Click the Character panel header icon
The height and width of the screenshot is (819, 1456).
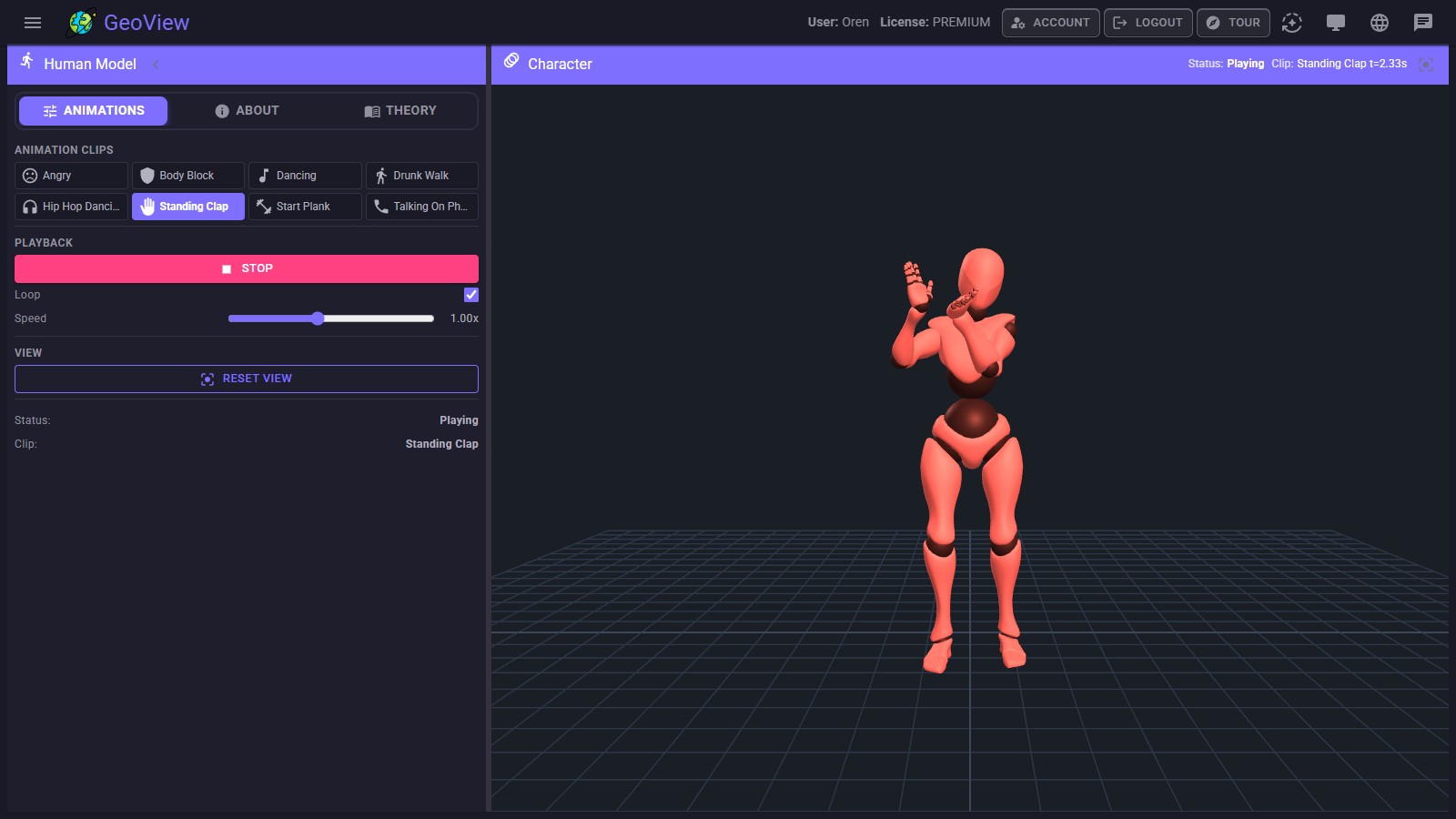[511, 61]
